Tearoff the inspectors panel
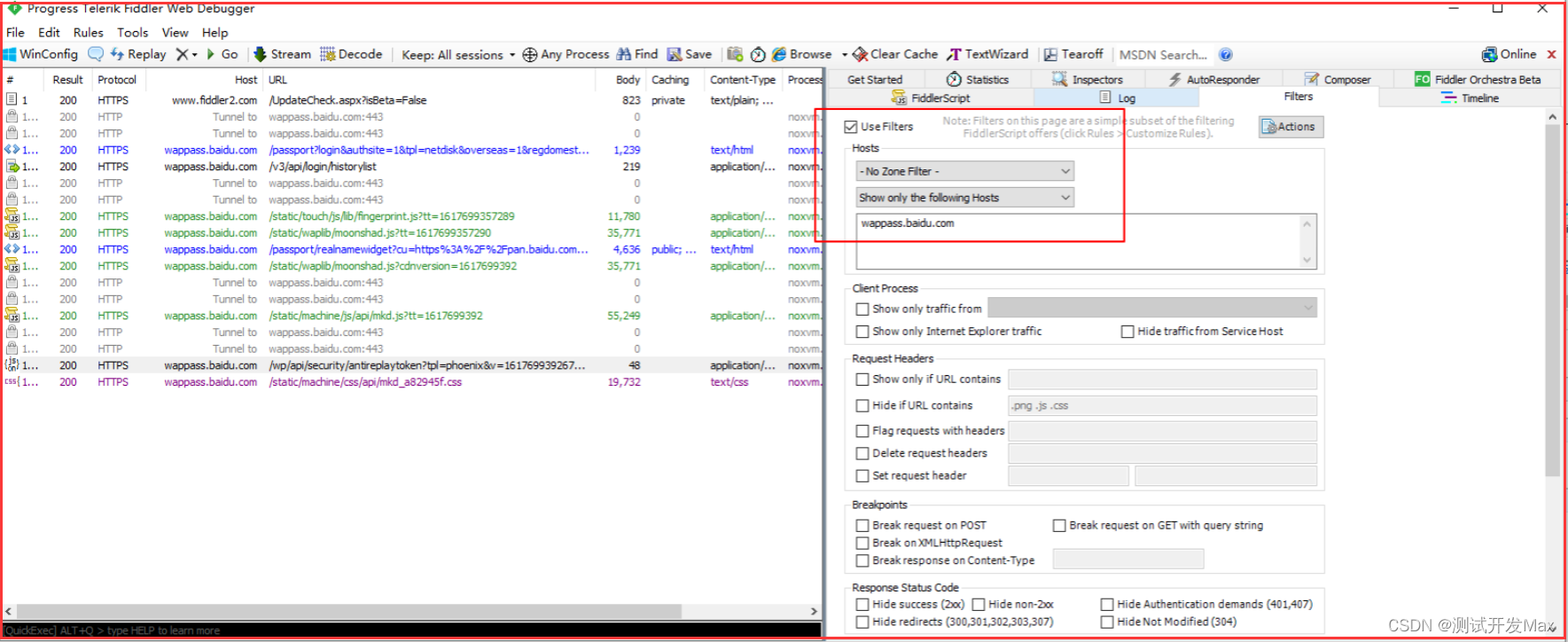 pyautogui.click(x=1073, y=54)
